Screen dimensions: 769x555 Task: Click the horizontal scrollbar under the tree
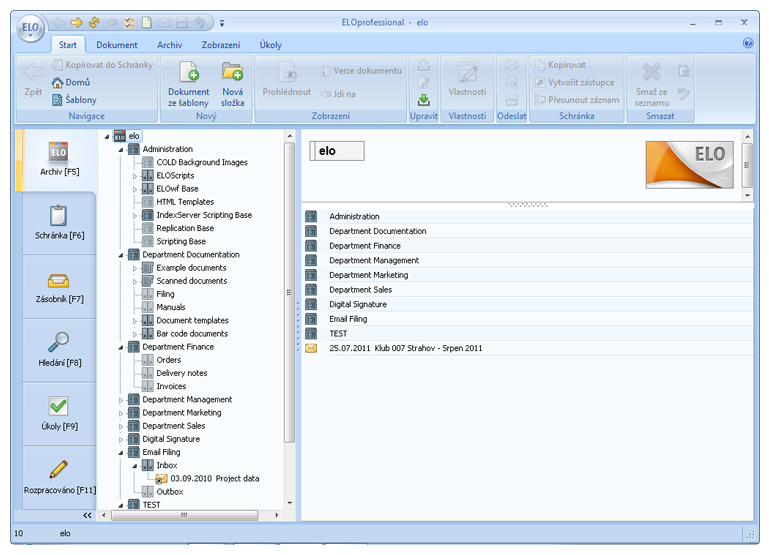[x=184, y=515]
